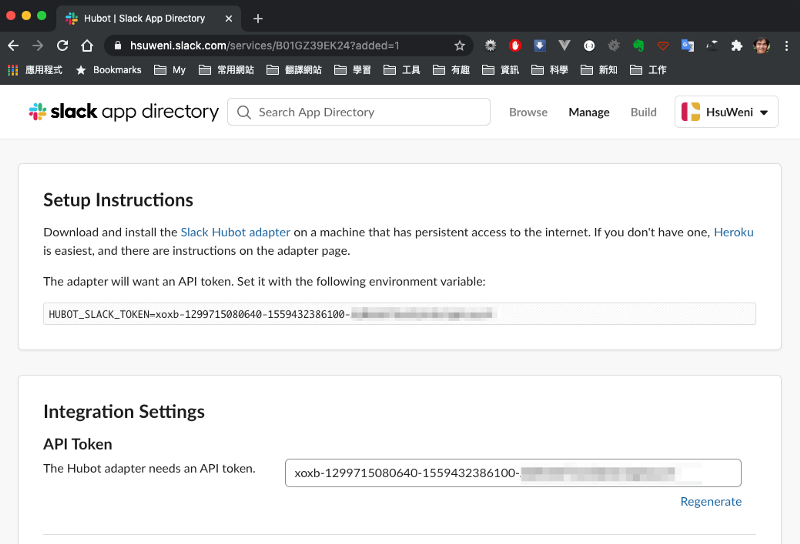Reload the page with the refresh icon

62,46
